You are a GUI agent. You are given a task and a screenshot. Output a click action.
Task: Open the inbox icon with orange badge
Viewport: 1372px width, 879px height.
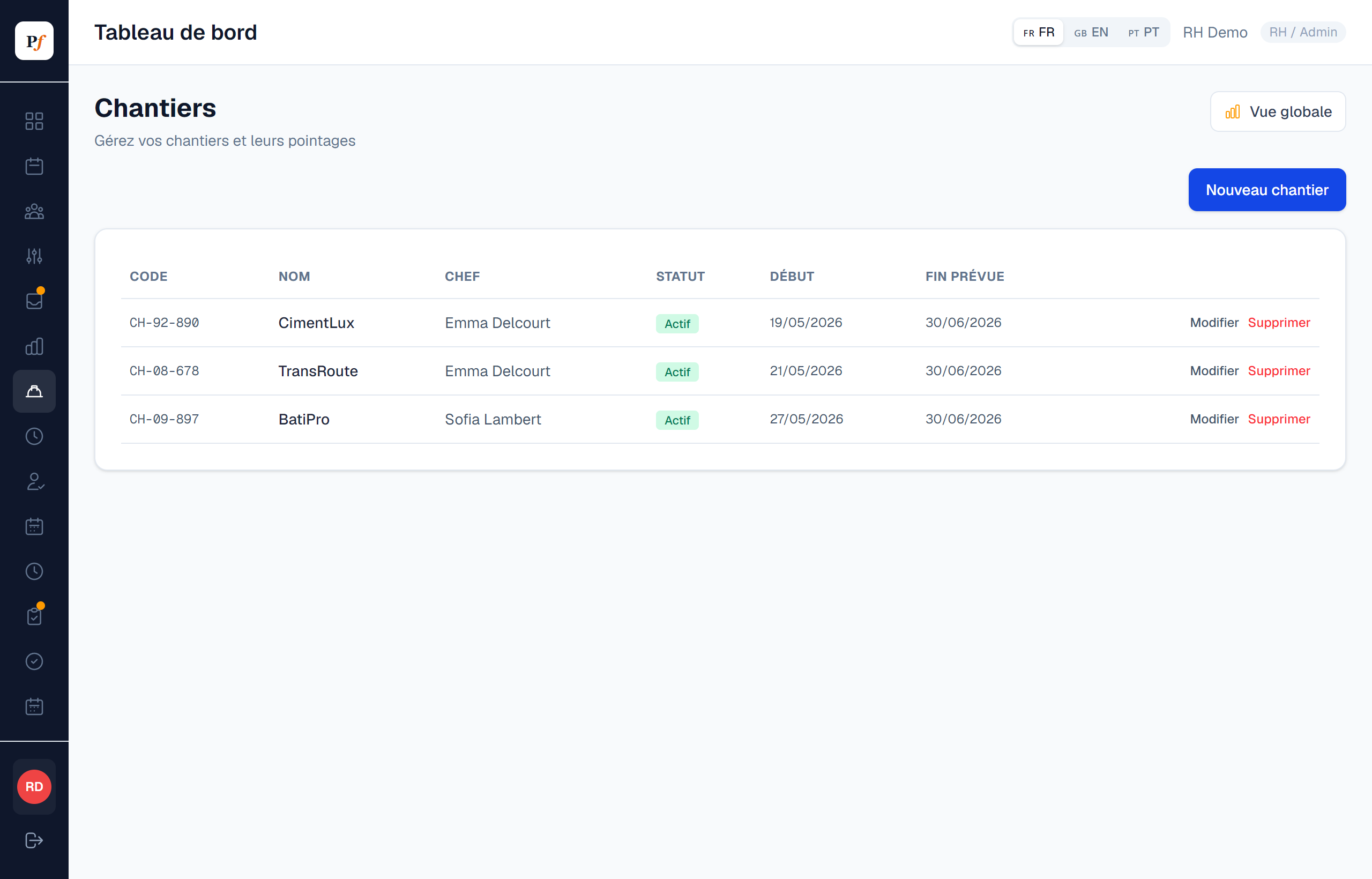click(34, 301)
